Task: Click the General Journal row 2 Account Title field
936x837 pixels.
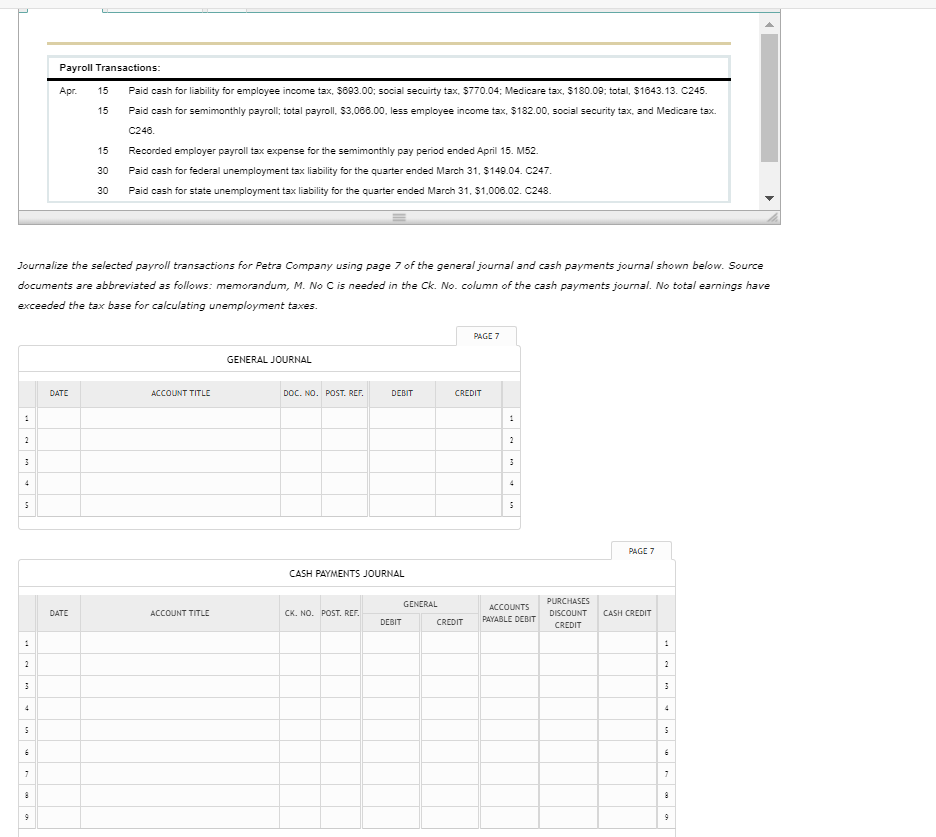Action: pos(180,440)
